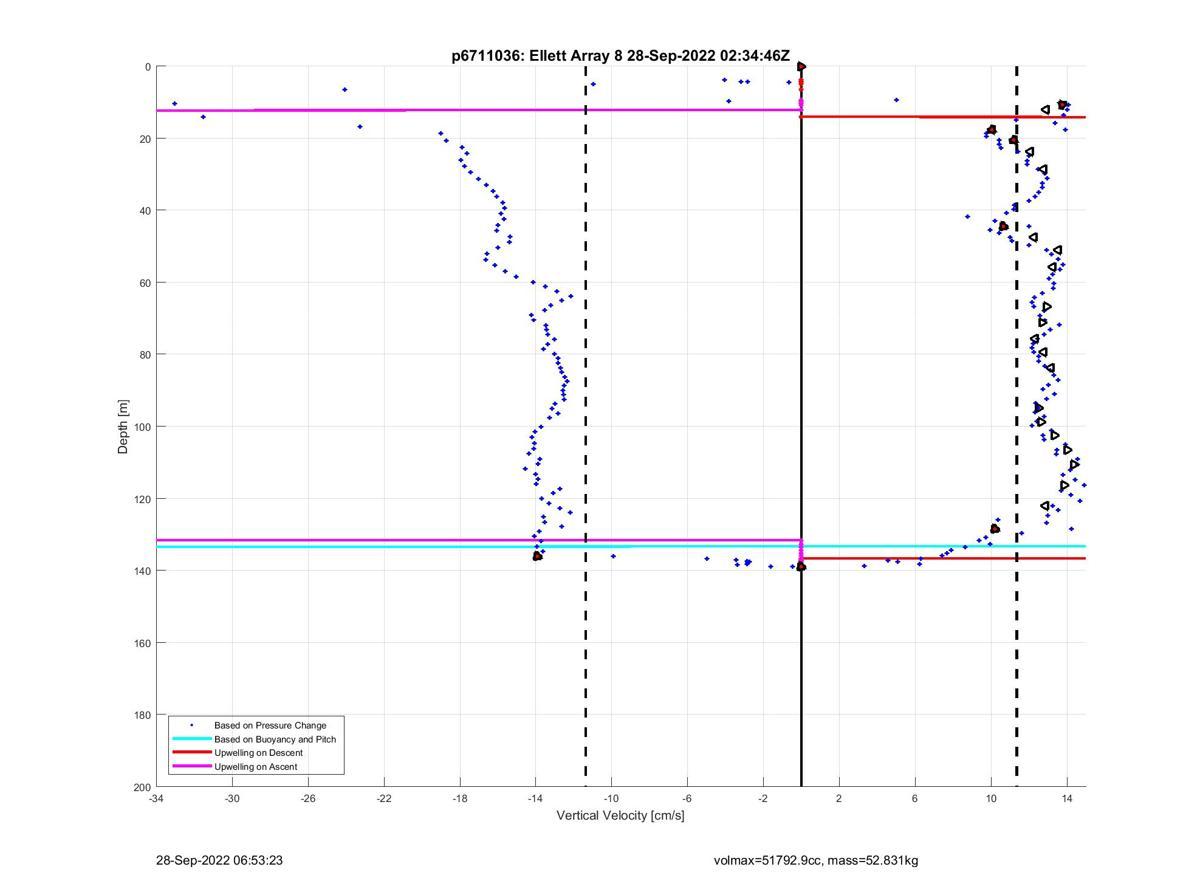Click the x-axis tick label -18
The width and height of the screenshot is (1200, 885).
(x=460, y=798)
